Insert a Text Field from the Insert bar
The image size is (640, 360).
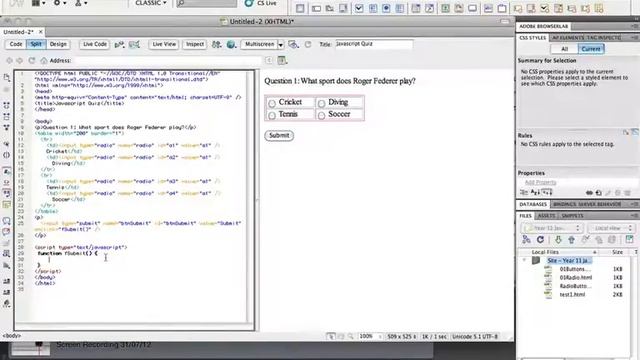(x=316, y=8)
